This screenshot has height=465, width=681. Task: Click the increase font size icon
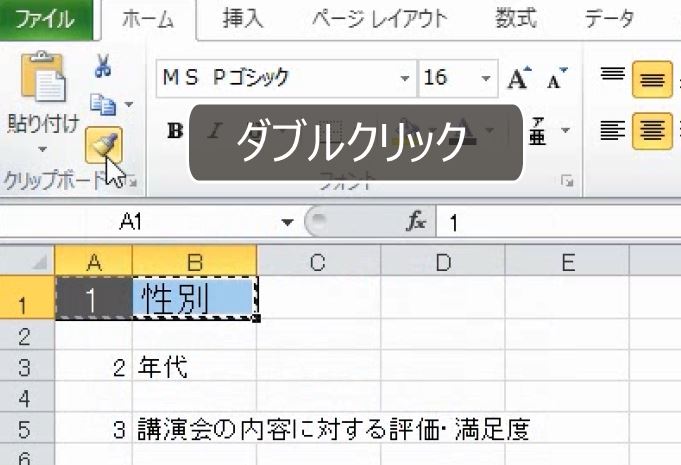(x=519, y=78)
